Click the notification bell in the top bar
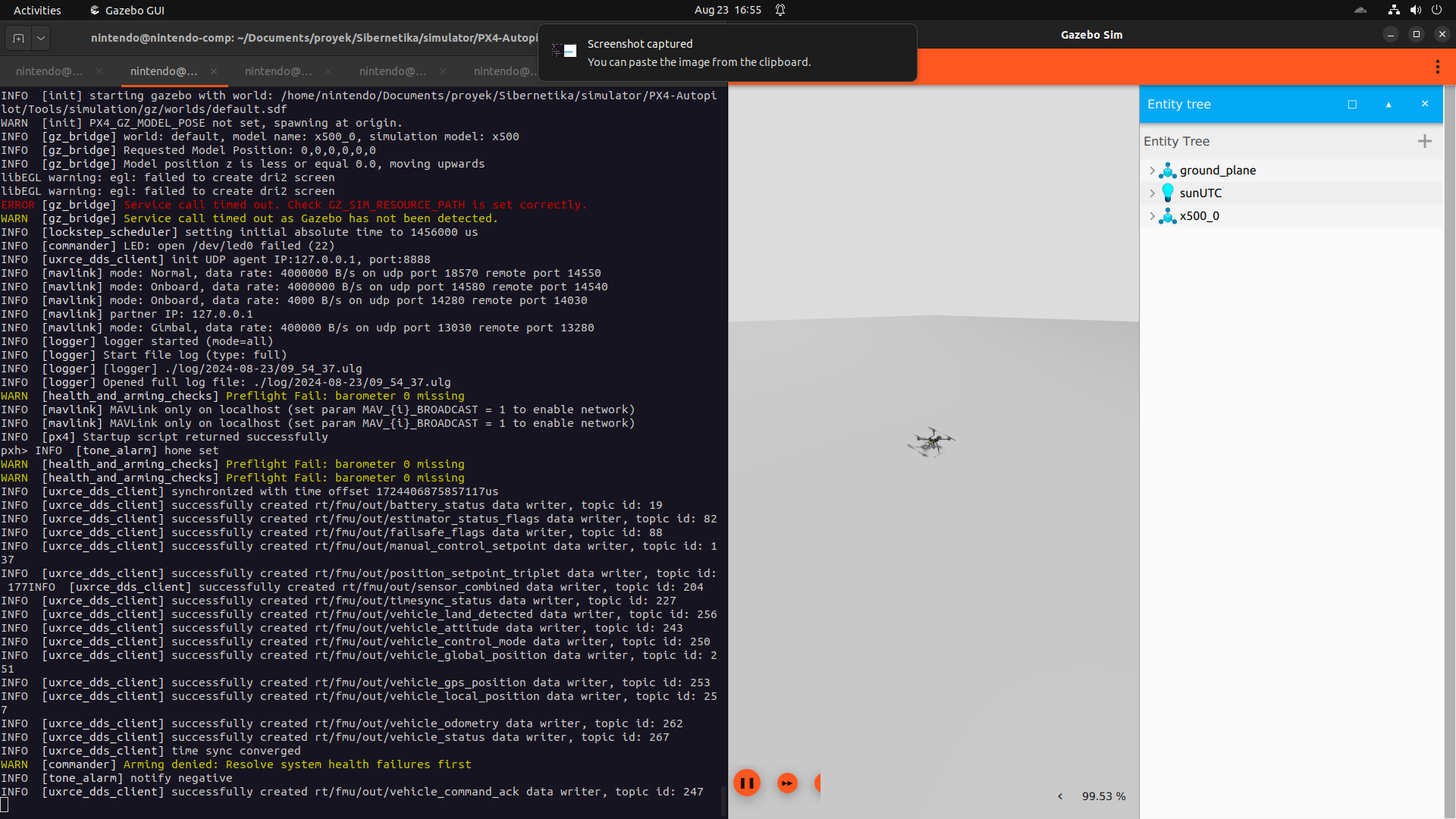The width and height of the screenshot is (1456, 819). (780, 10)
